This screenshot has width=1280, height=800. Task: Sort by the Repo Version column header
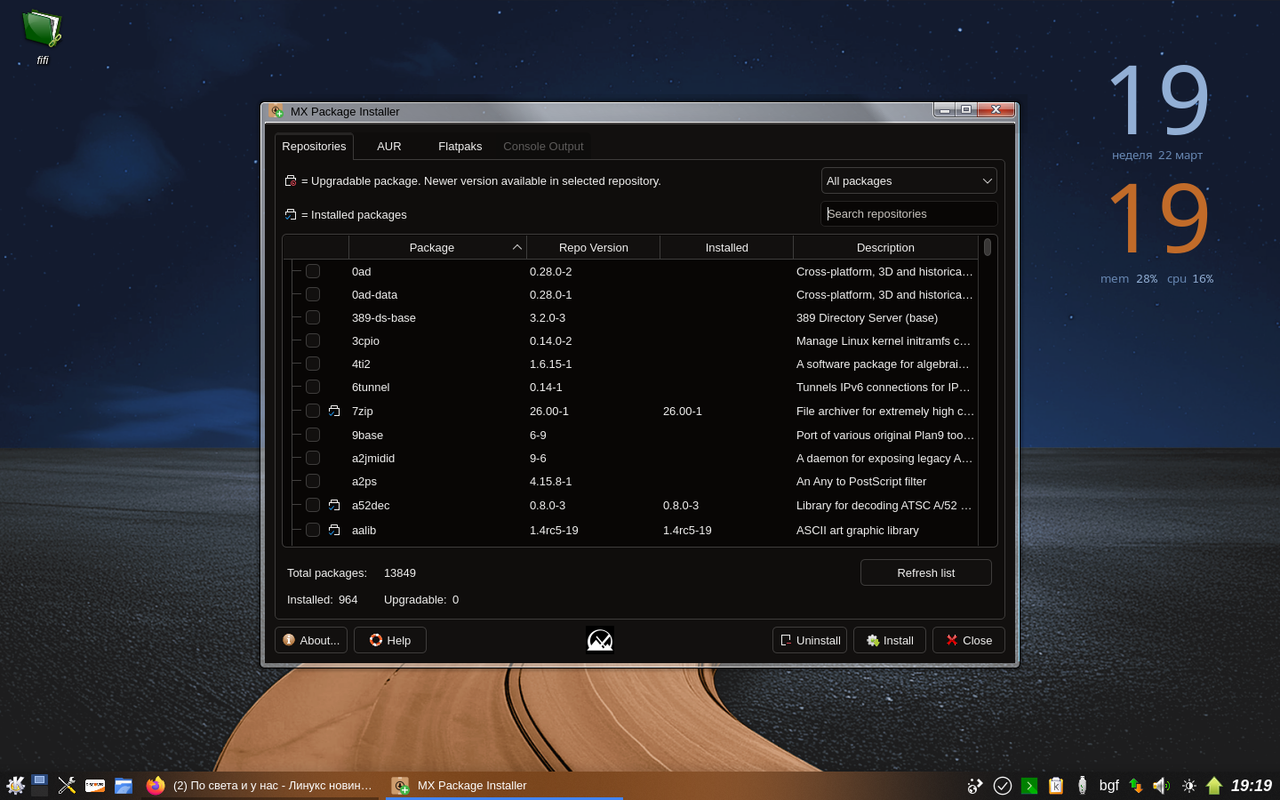(x=593, y=247)
